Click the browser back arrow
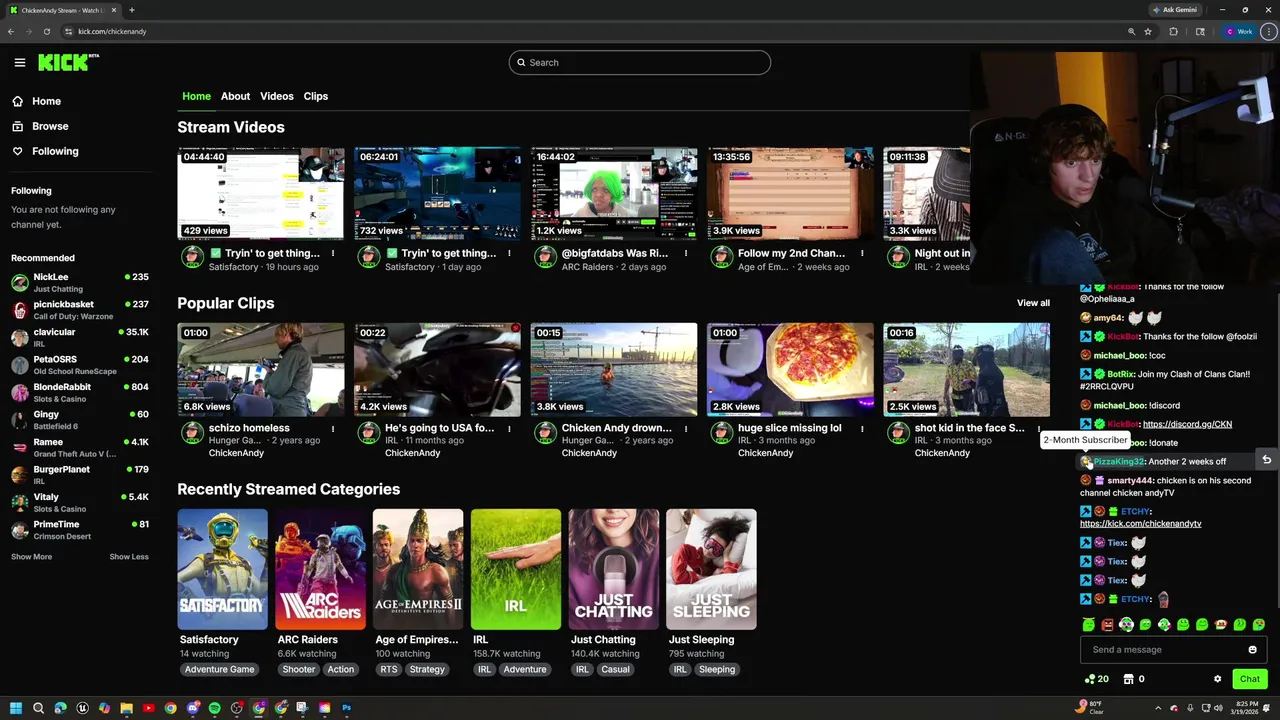1280x720 pixels. click(11, 31)
